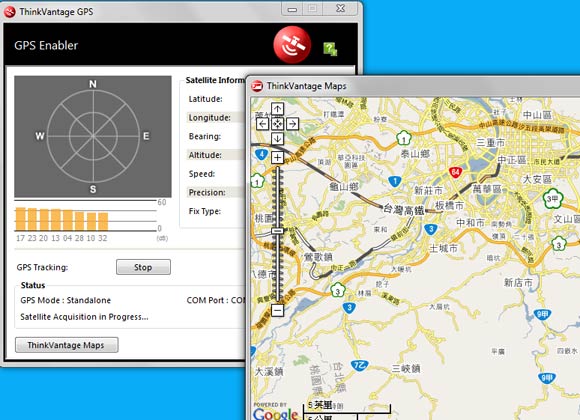Open the green help icon in GPS Enabler
This screenshot has height=420, width=580.
(330, 49)
